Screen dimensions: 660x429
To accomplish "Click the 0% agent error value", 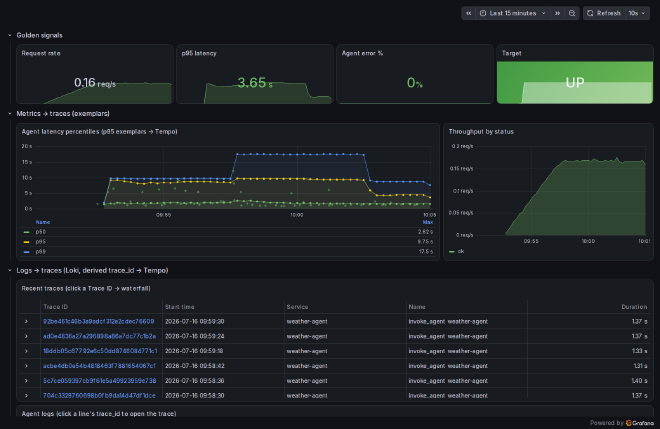I will 415,83.
